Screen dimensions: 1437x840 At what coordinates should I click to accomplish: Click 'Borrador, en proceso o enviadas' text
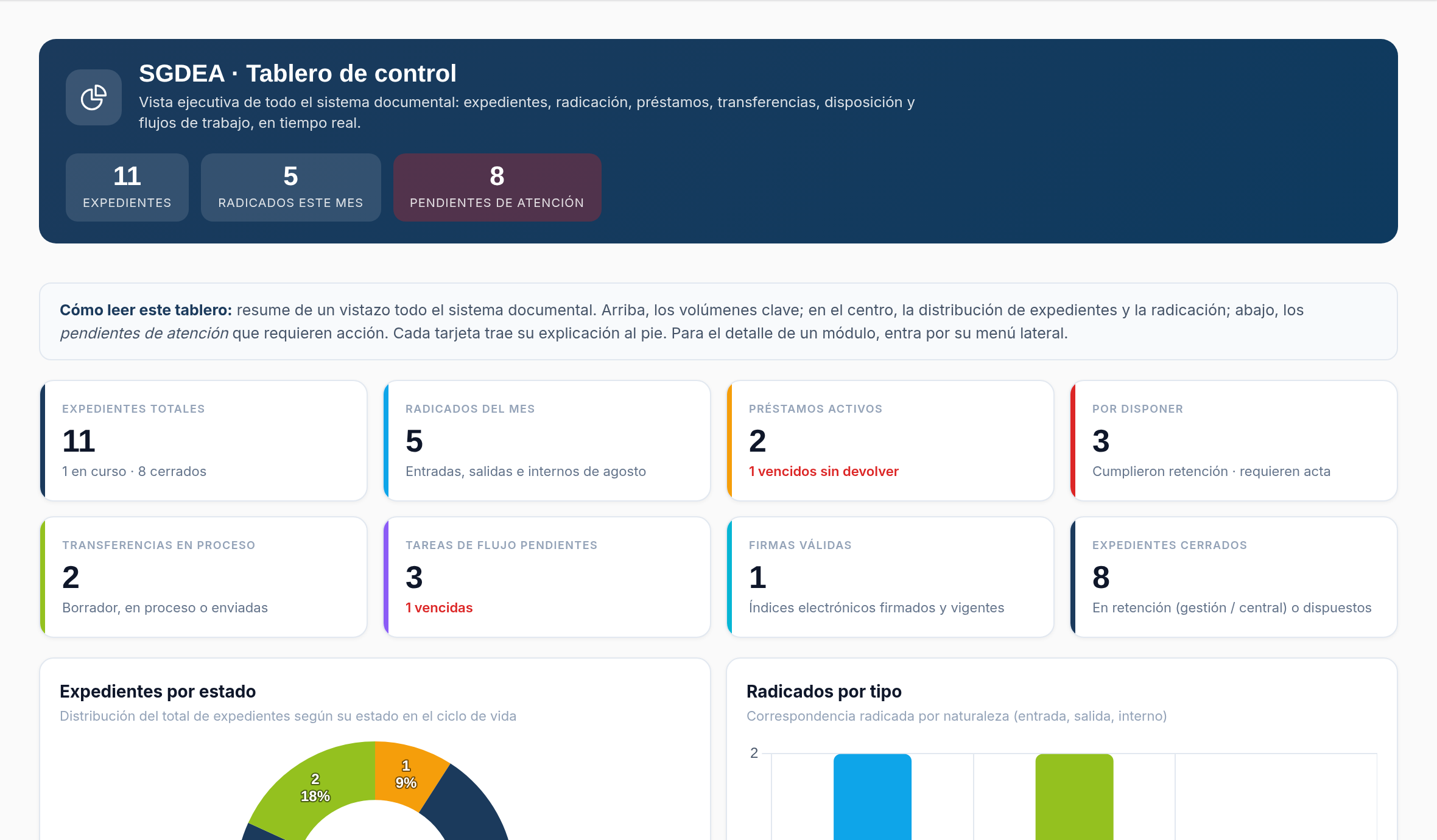click(165, 607)
